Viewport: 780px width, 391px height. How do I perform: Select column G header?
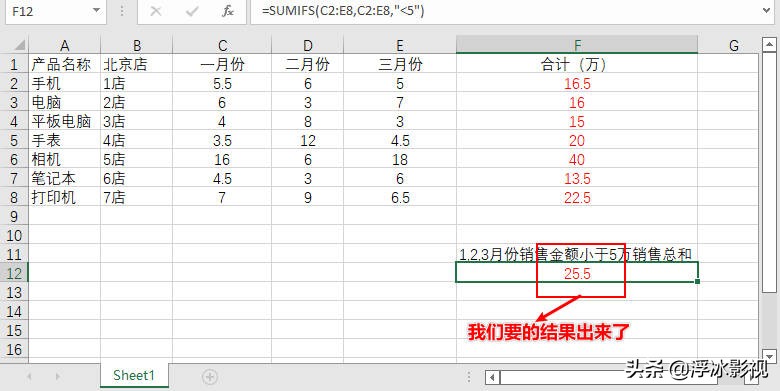pos(733,46)
